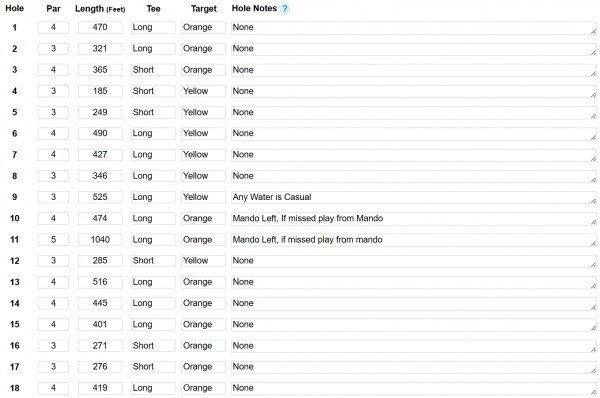The width and height of the screenshot is (600, 398).
Task: Click the Tee field for hole 3
Action: pos(153,70)
